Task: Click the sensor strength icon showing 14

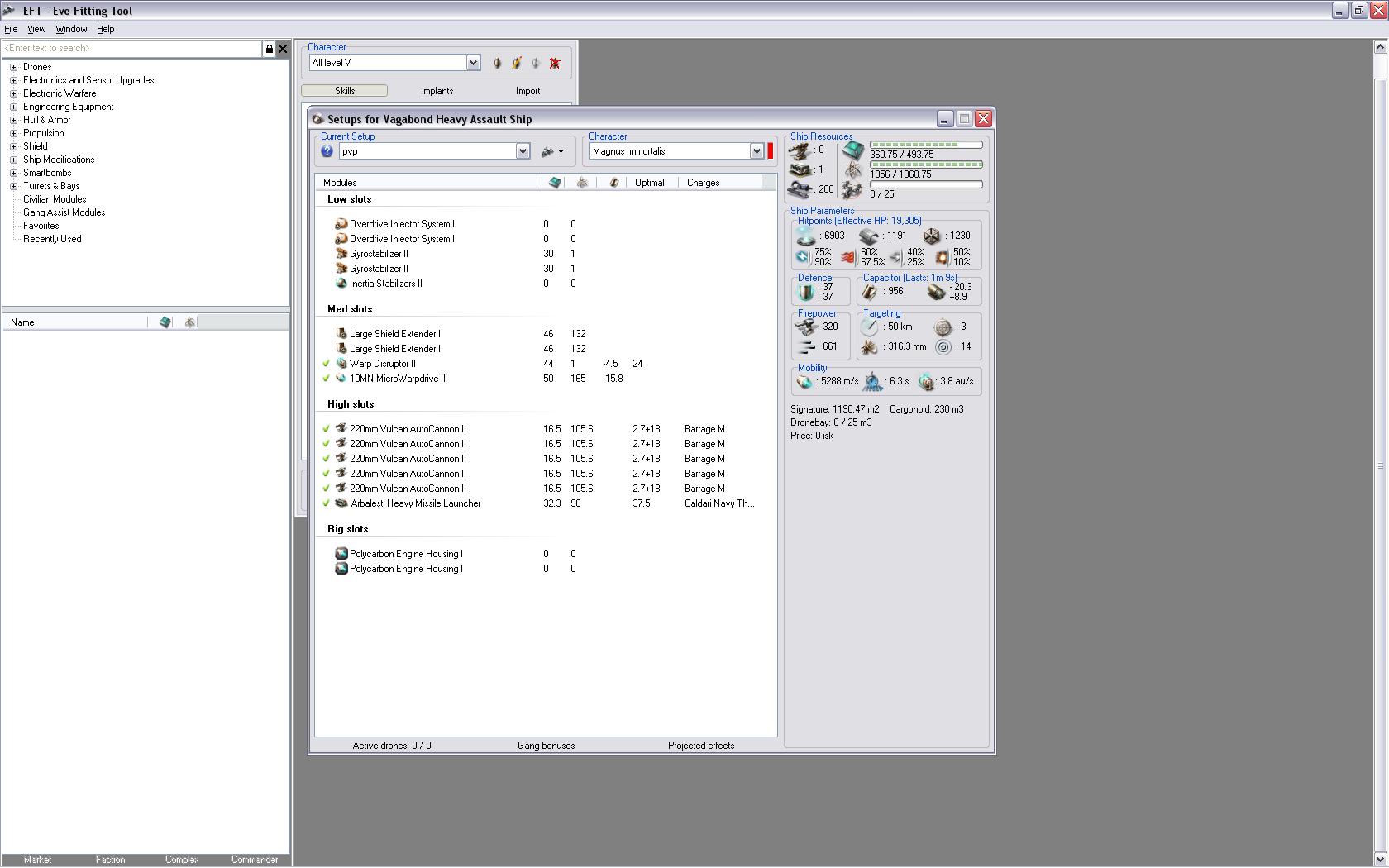Action: pos(943,347)
